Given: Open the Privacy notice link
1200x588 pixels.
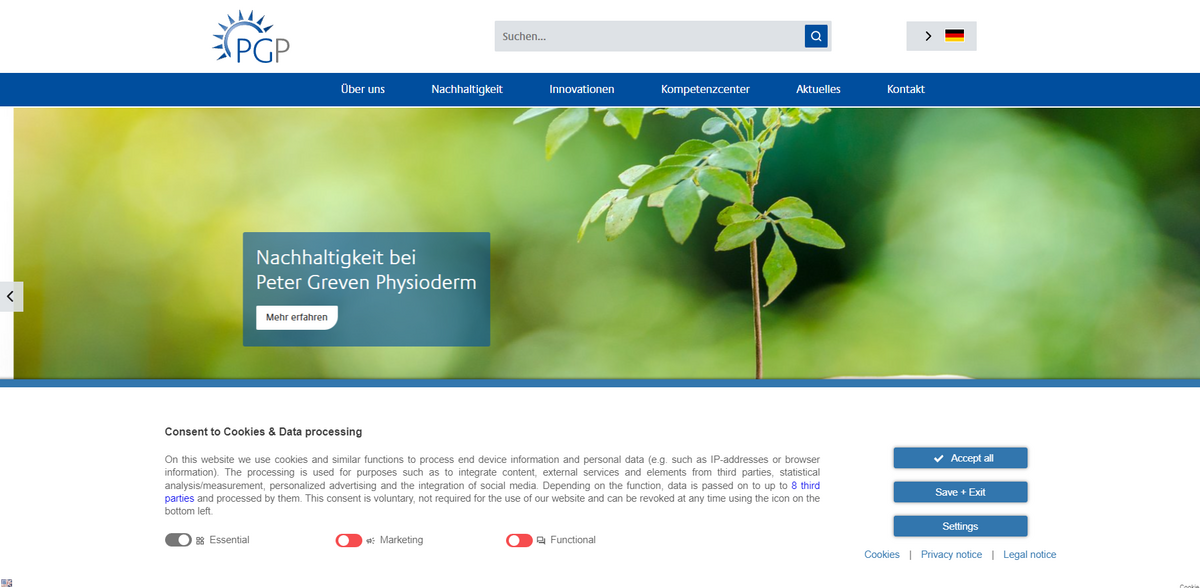Looking at the screenshot, I should click(951, 554).
